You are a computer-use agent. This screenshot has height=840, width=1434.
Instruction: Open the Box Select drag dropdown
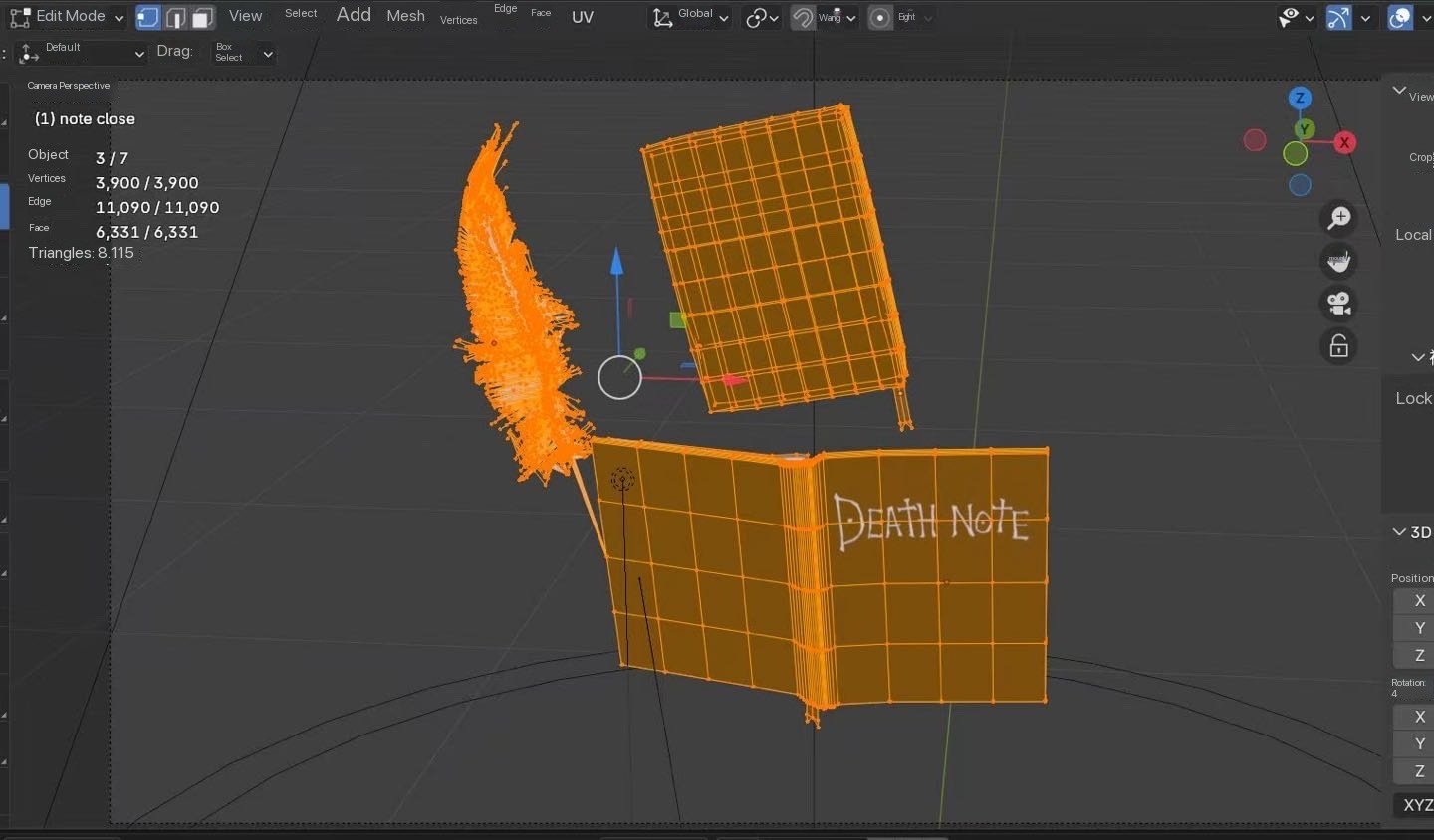tap(243, 54)
